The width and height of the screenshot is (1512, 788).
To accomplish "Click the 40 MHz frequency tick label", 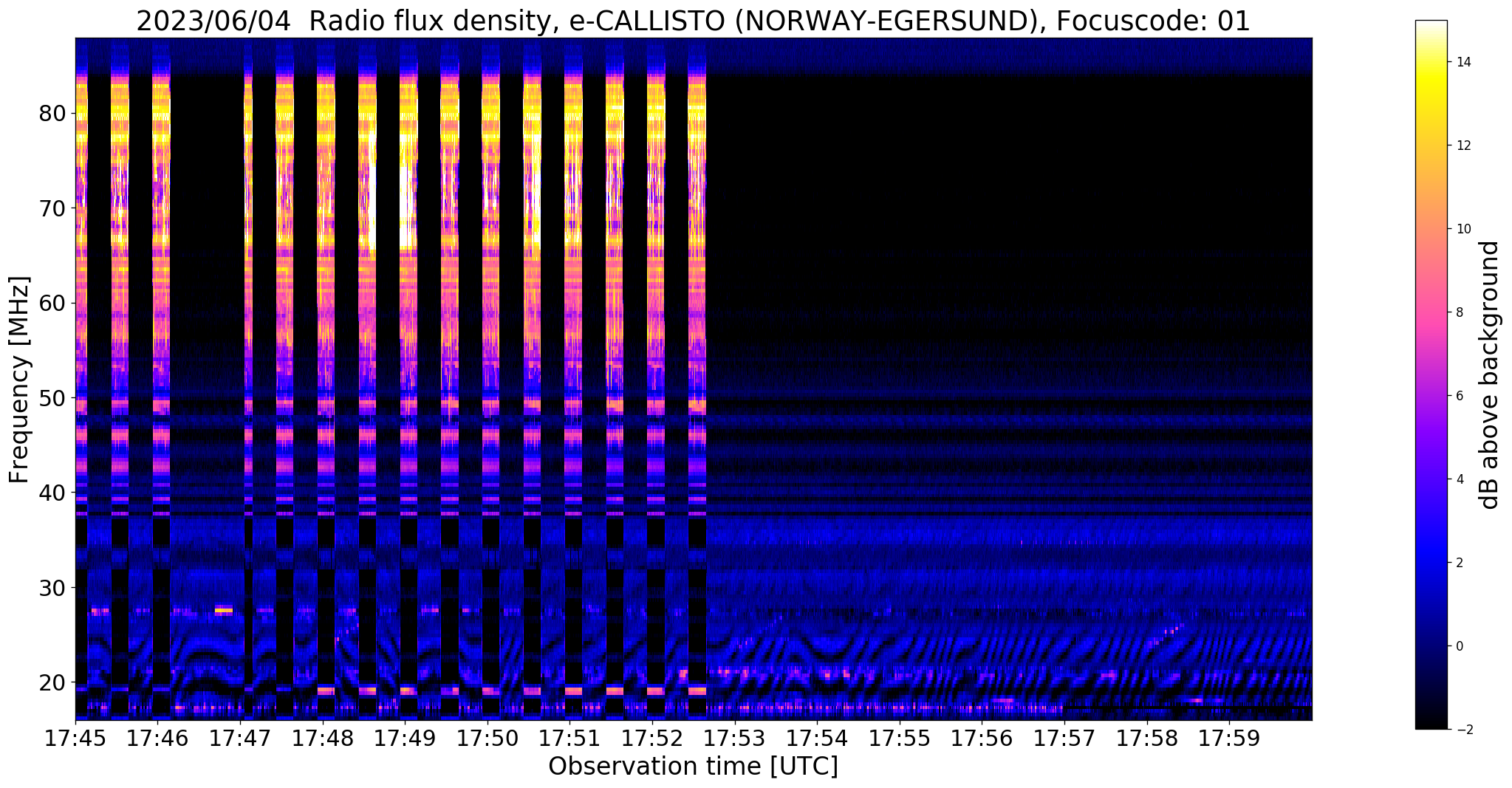I will [x=53, y=493].
